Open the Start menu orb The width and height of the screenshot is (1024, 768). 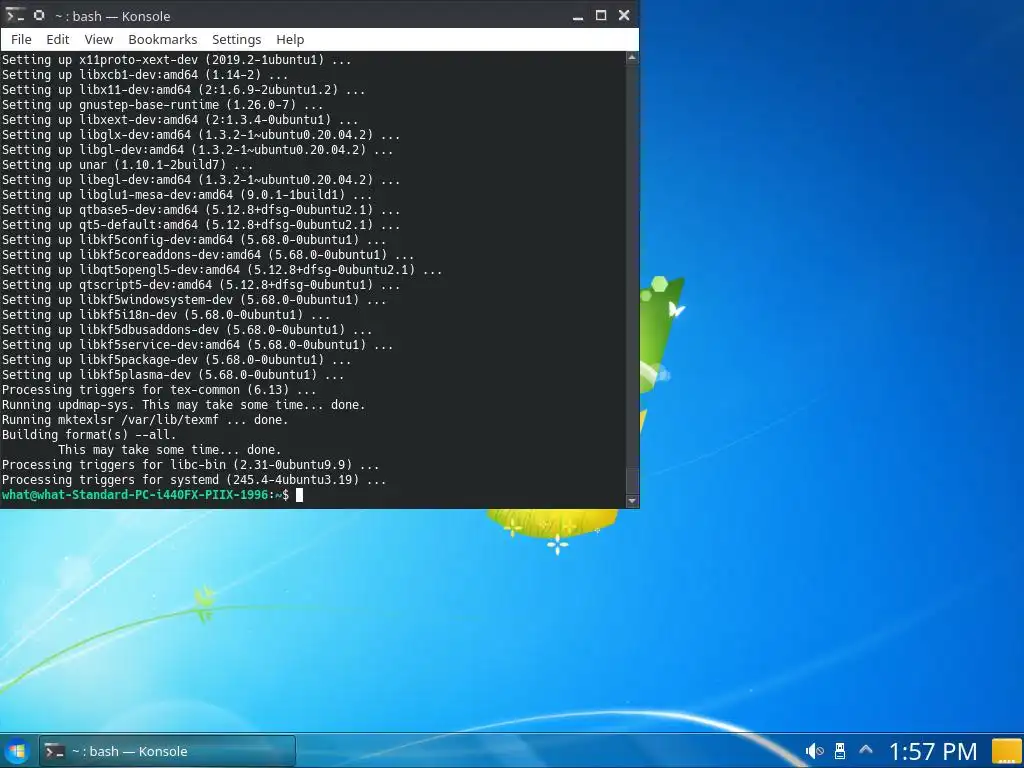click(17, 751)
